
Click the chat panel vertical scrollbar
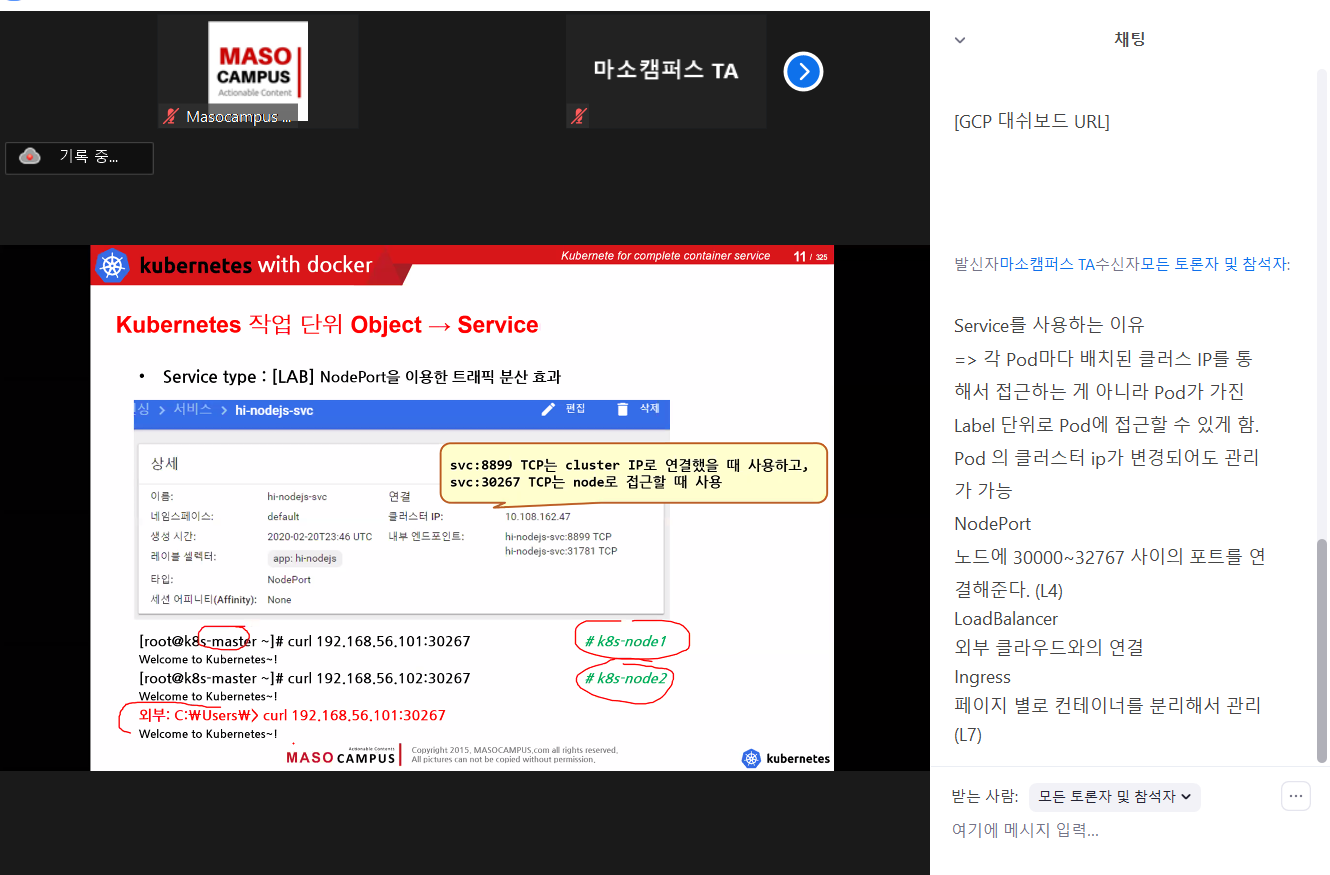(1322, 650)
